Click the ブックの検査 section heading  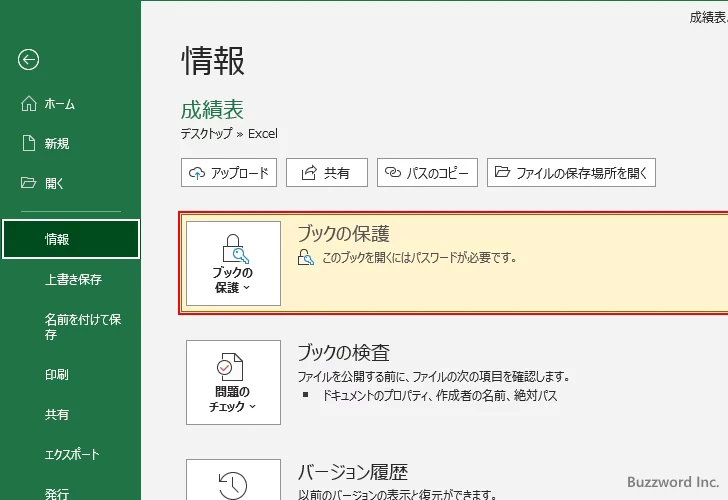[x=344, y=353]
